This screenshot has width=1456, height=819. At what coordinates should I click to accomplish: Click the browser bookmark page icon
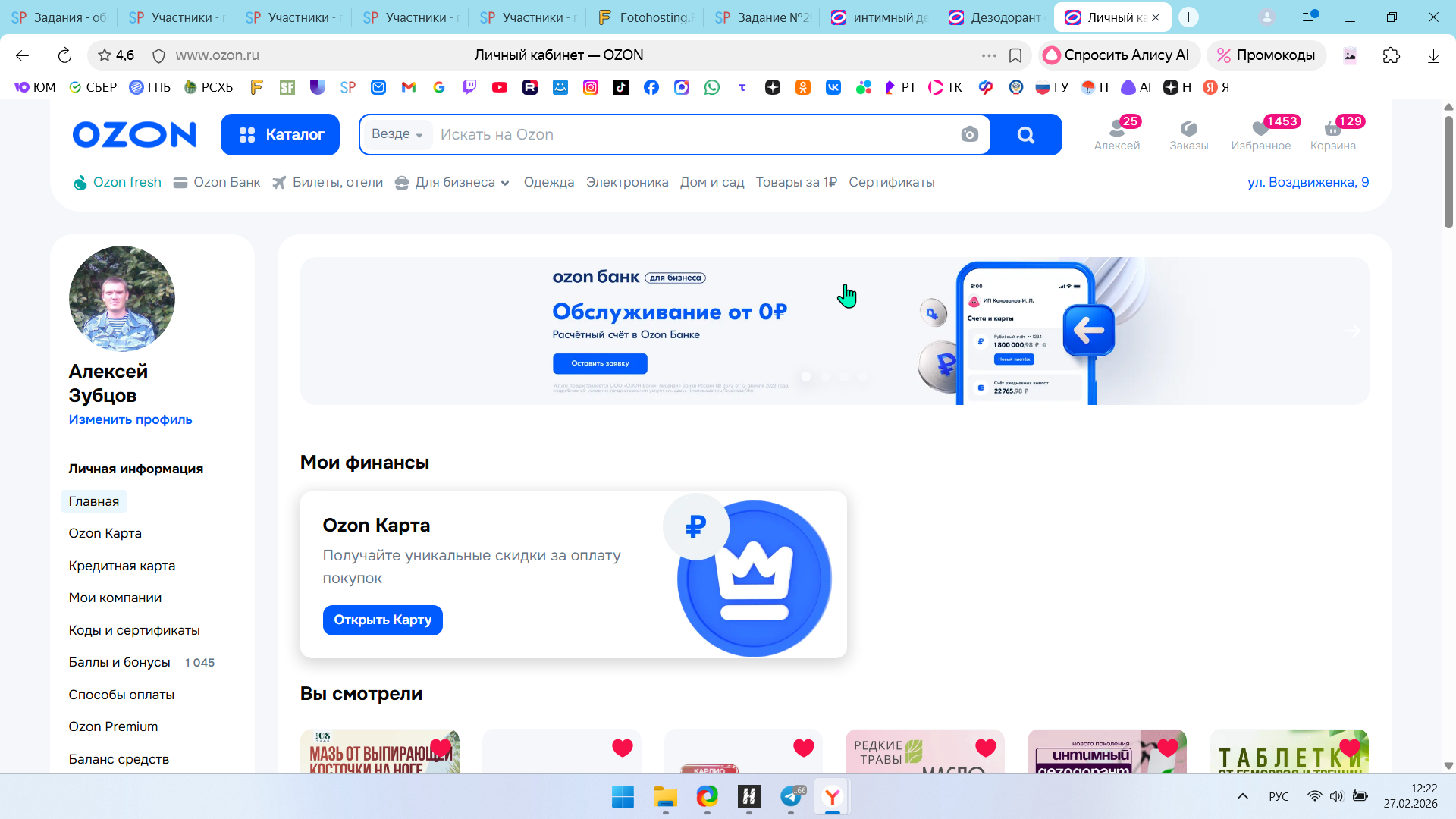1015,55
